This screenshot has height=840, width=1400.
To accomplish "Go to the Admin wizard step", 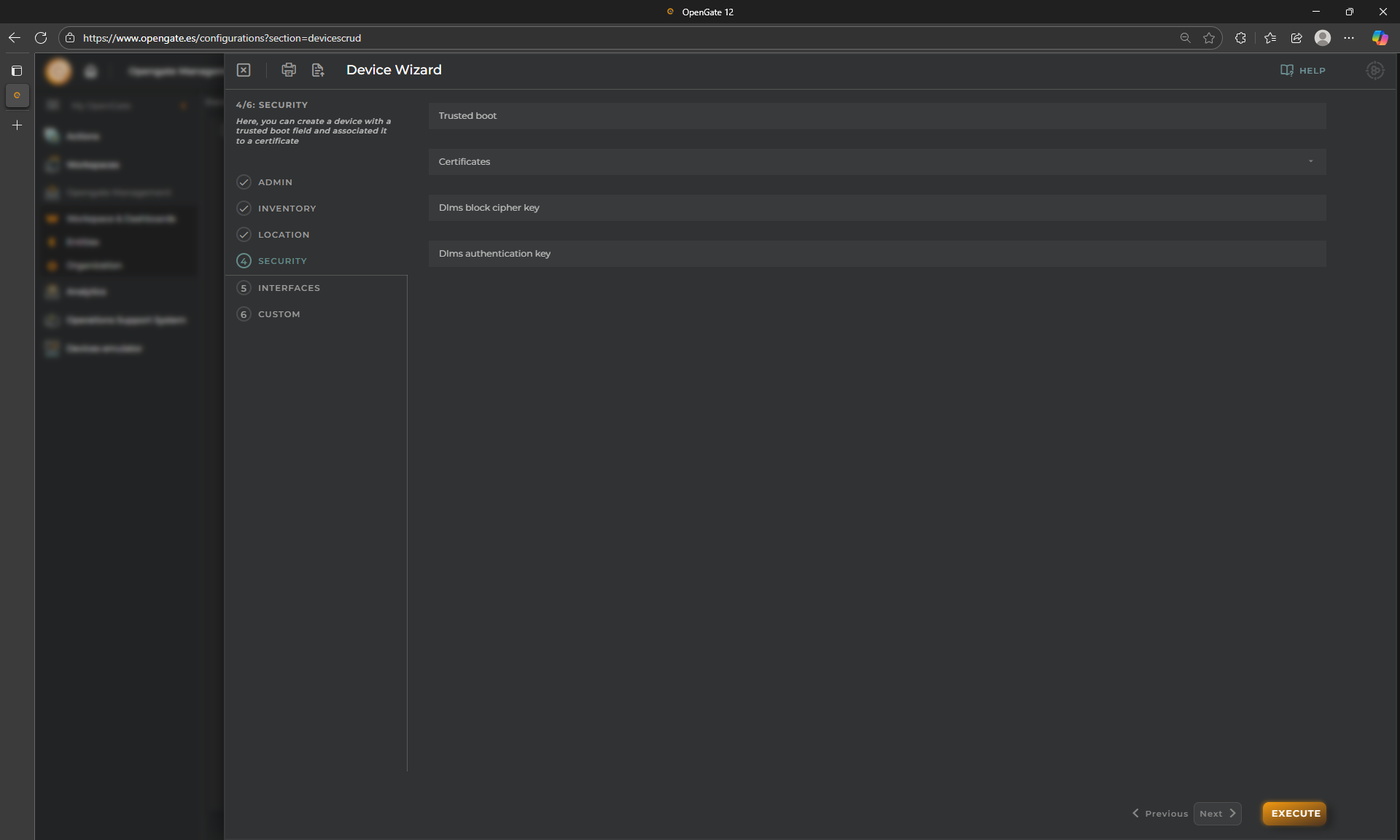I will (275, 182).
